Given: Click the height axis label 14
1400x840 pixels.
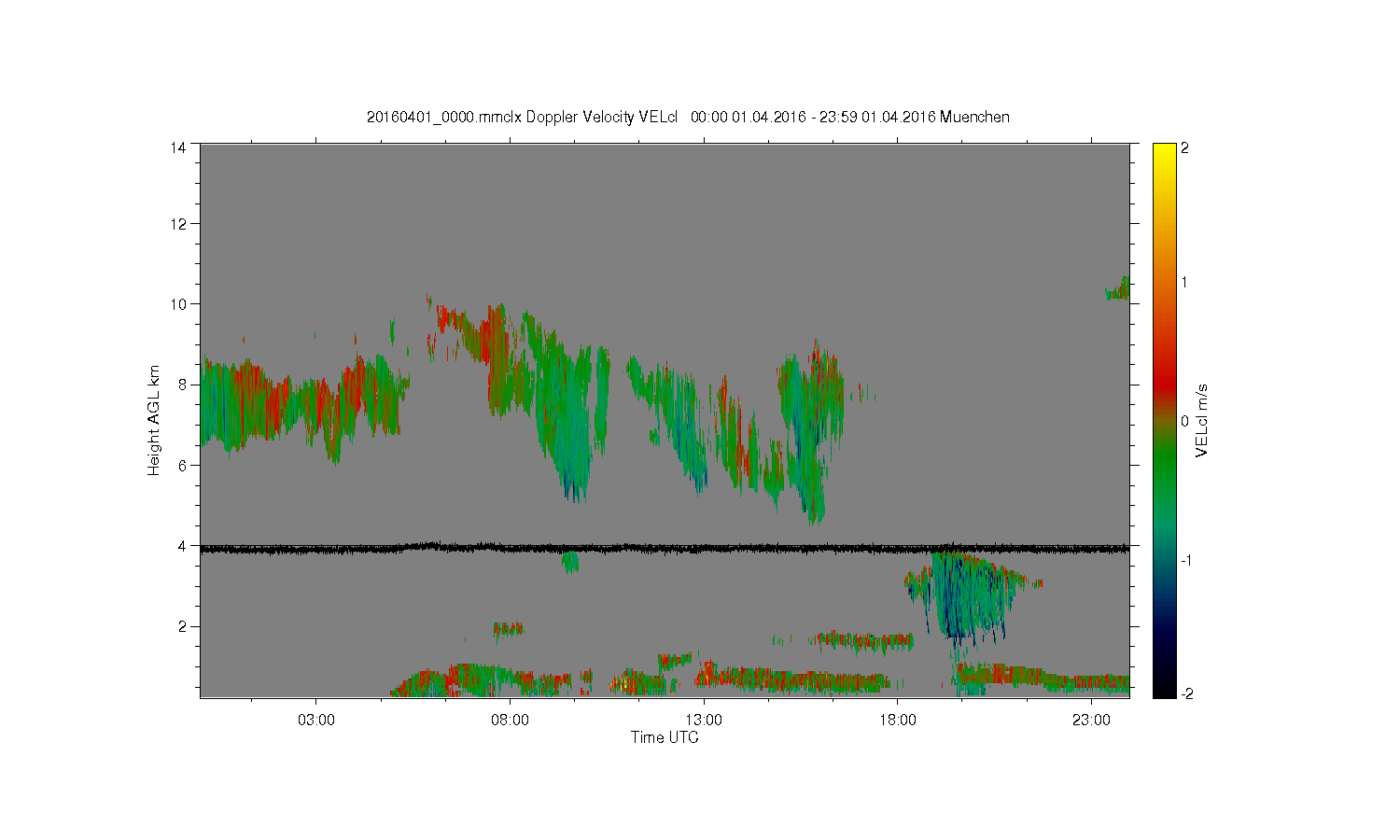Looking at the screenshot, I should tap(177, 147).
